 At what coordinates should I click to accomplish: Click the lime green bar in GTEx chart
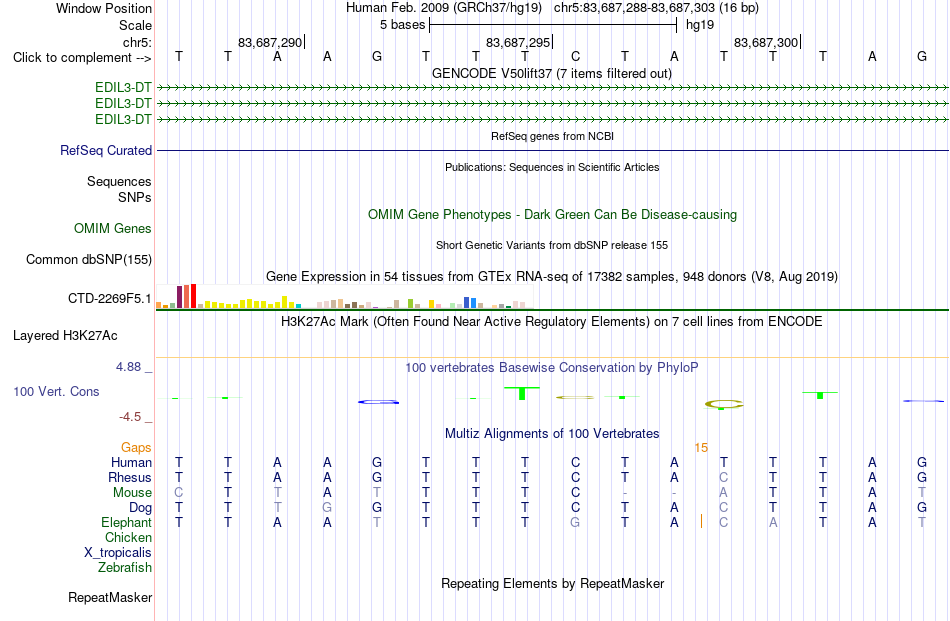(410, 304)
